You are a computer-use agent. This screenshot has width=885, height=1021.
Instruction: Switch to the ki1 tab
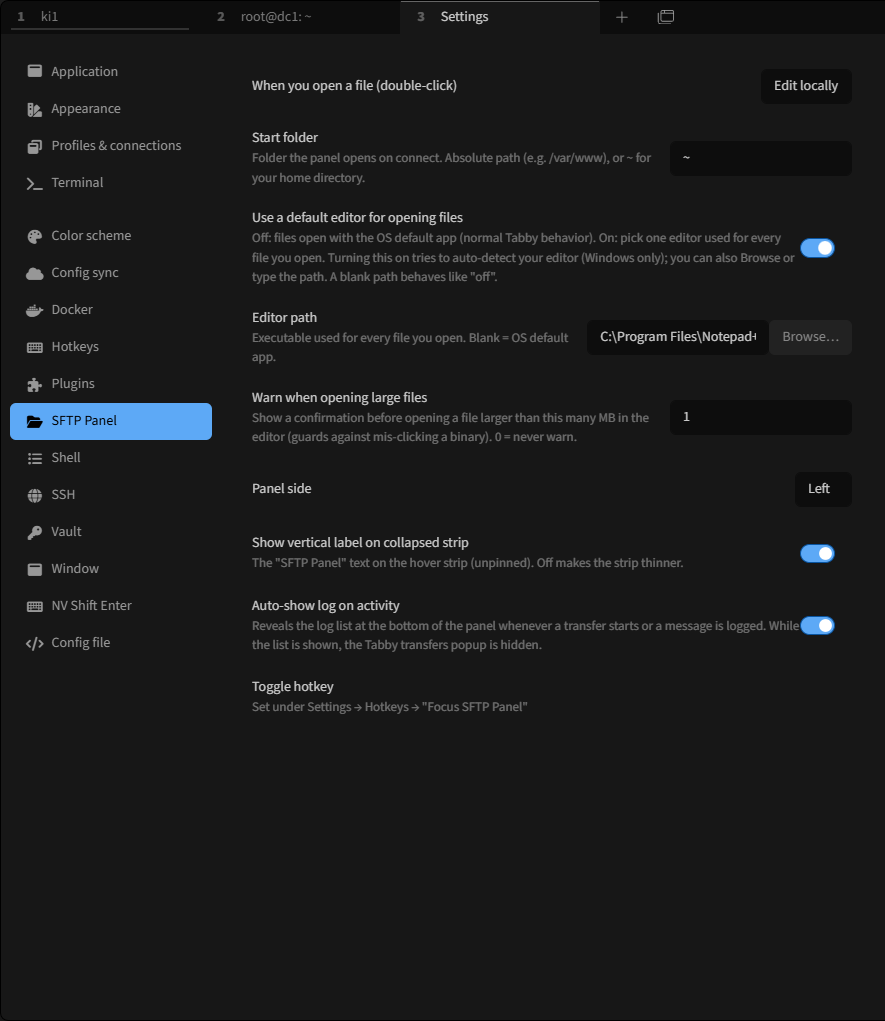click(101, 17)
